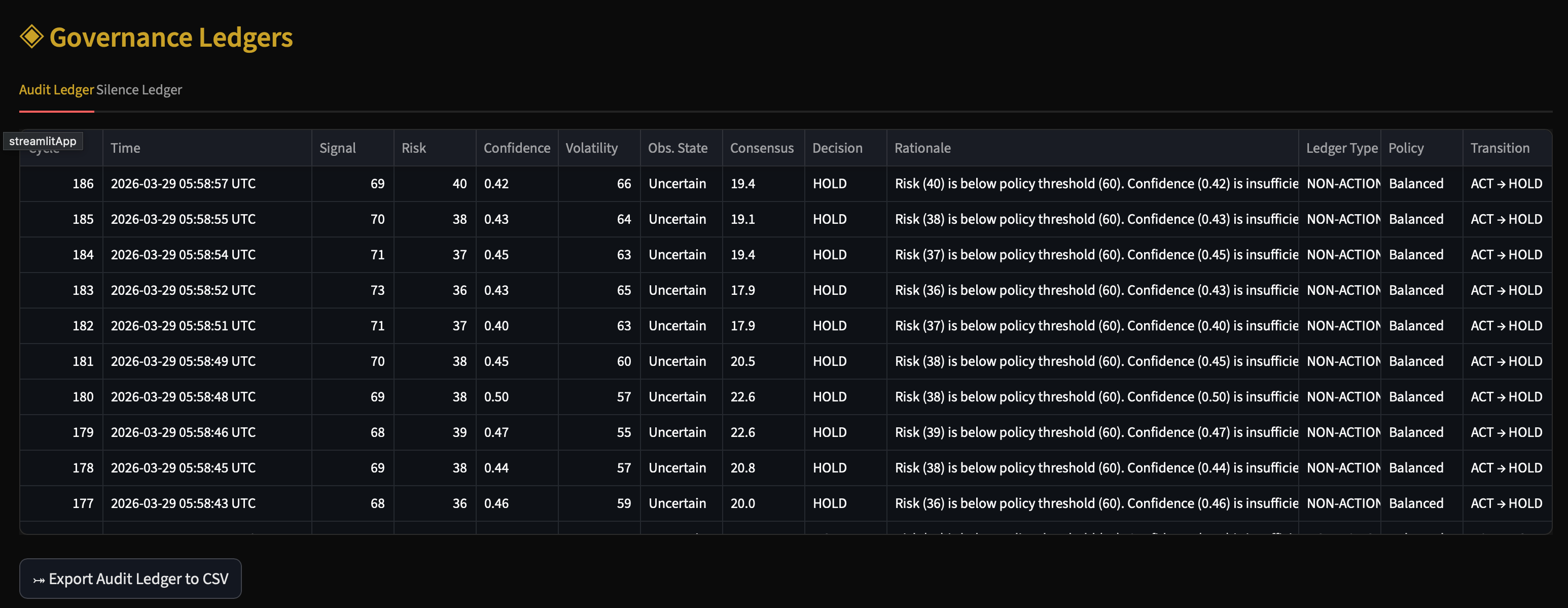Click the Risk column header
1568x608 pixels.
coord(414,148)
